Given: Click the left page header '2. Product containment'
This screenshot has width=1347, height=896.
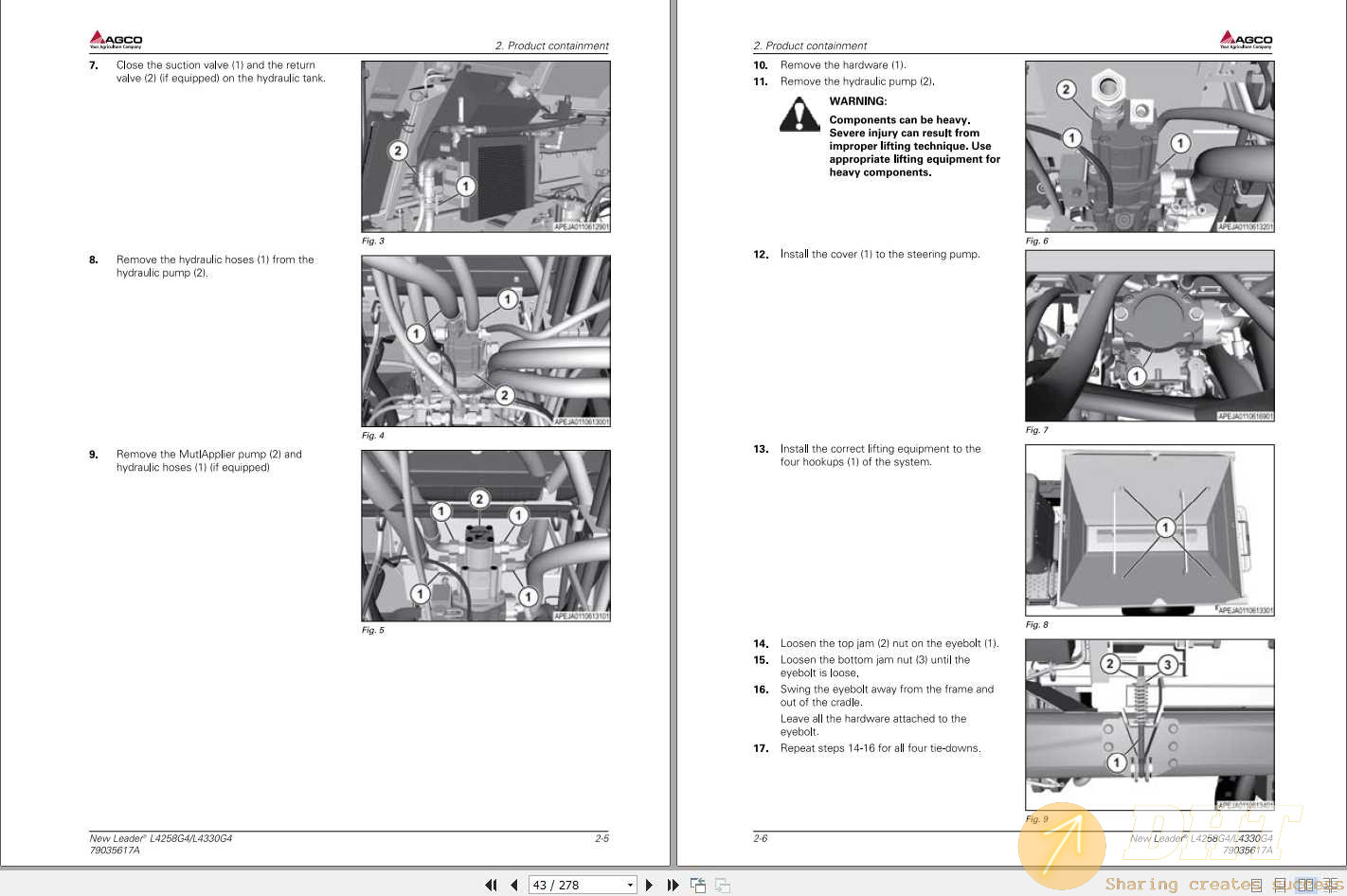Looking at the screenshot, I should [551, 45].
